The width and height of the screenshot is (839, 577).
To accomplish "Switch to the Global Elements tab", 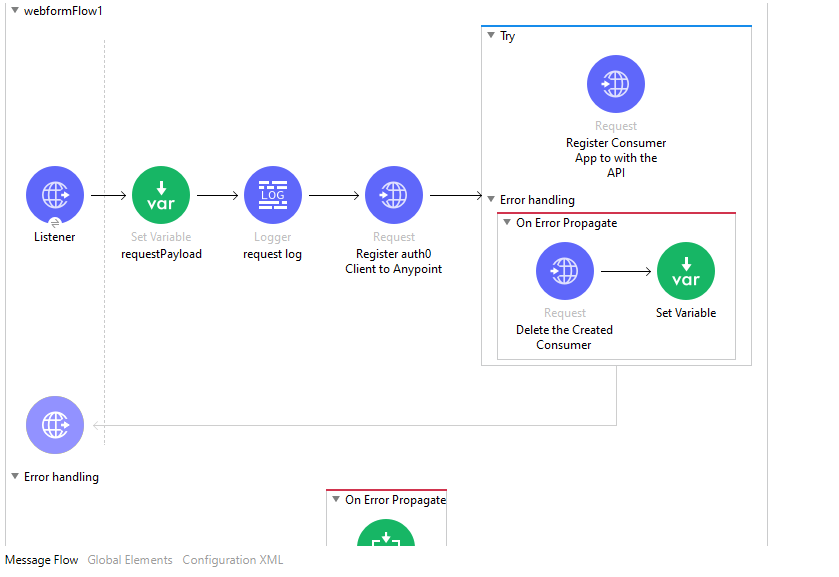I will 129,560.
